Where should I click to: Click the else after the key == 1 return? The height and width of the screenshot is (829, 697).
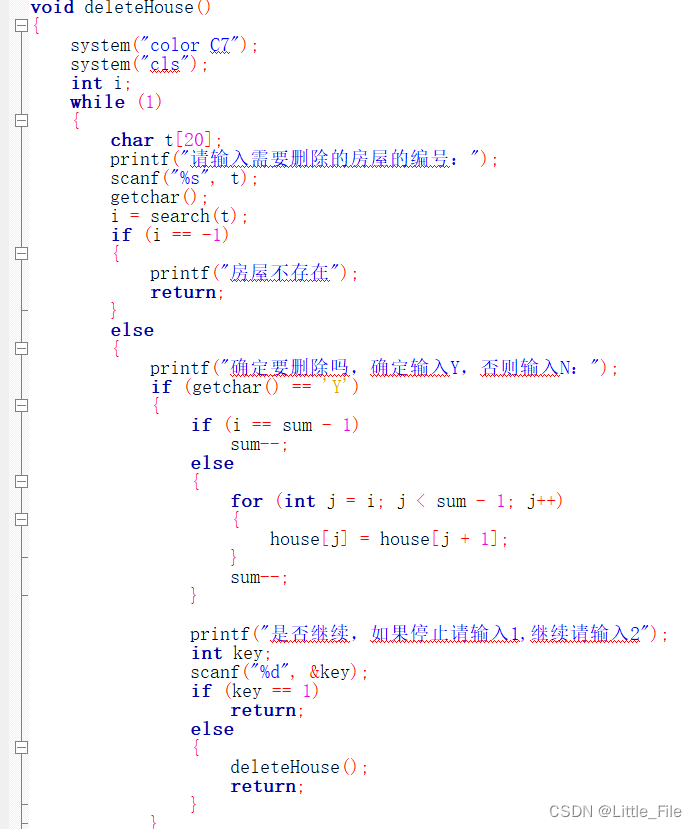tap(212, 730)
